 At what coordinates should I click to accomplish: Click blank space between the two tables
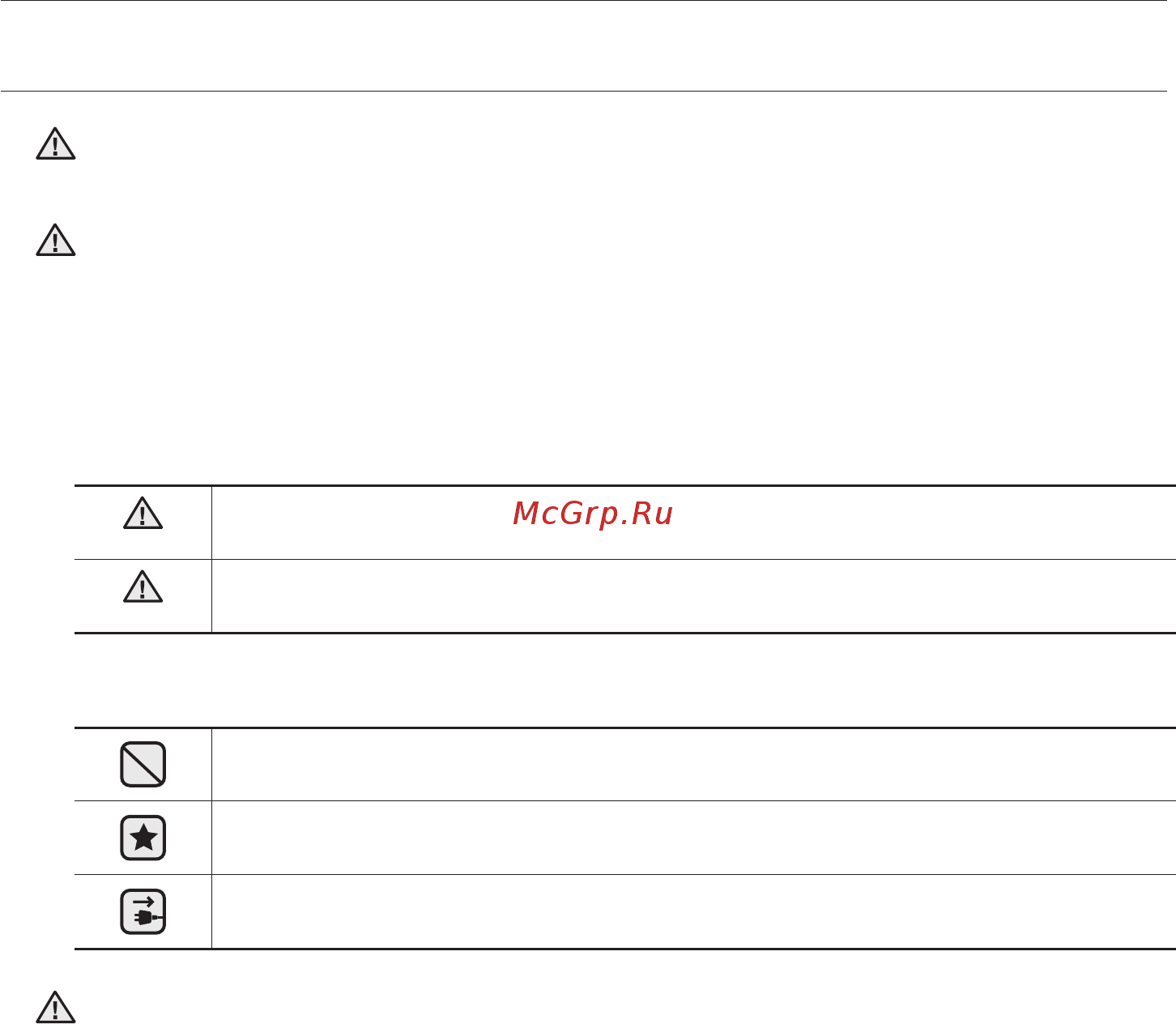(x=624, y=680)
